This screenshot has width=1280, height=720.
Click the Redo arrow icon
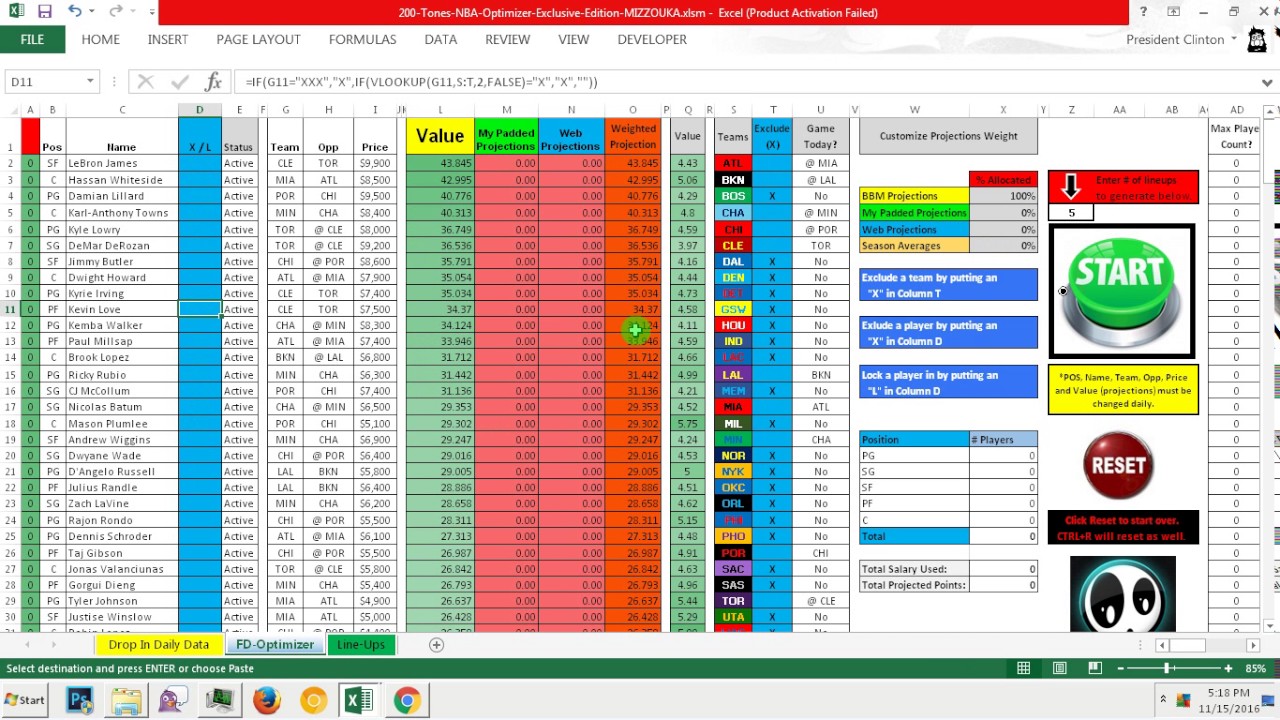click(116, 12)
